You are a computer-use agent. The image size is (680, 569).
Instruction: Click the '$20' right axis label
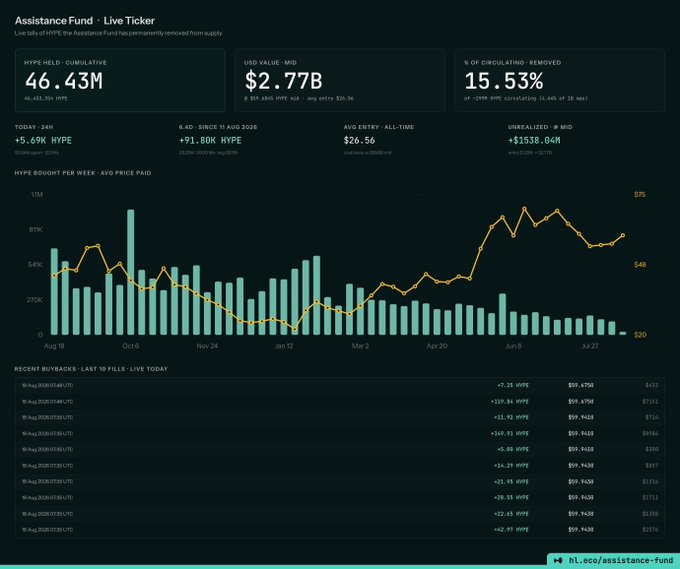pos(640,335)
